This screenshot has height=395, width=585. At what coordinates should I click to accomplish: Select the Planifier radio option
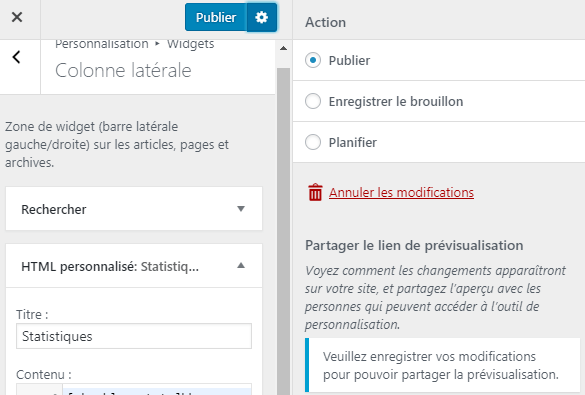point(313,142)
